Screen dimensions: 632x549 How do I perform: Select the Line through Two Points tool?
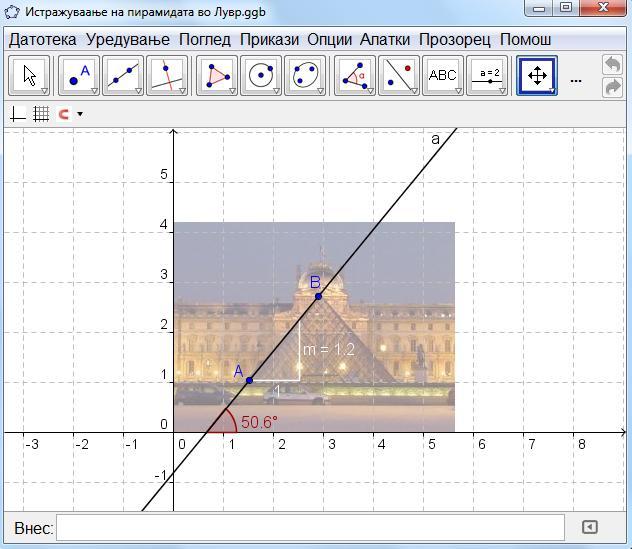click(123, 76)
